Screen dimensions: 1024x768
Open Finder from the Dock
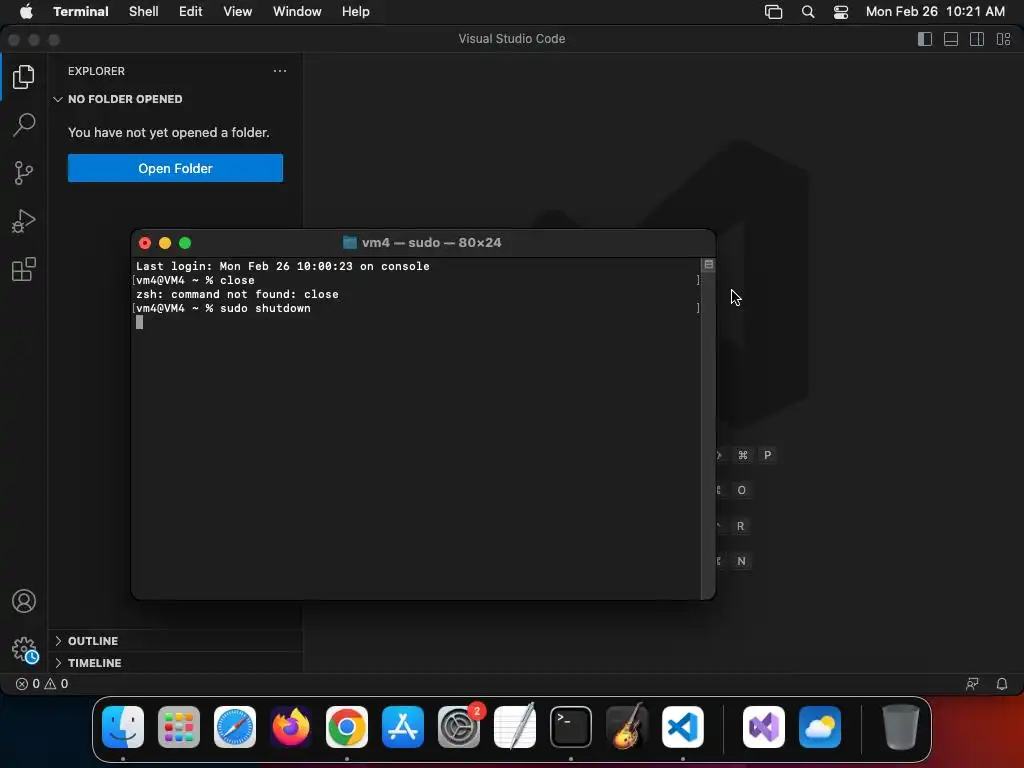tap(123, 727)
